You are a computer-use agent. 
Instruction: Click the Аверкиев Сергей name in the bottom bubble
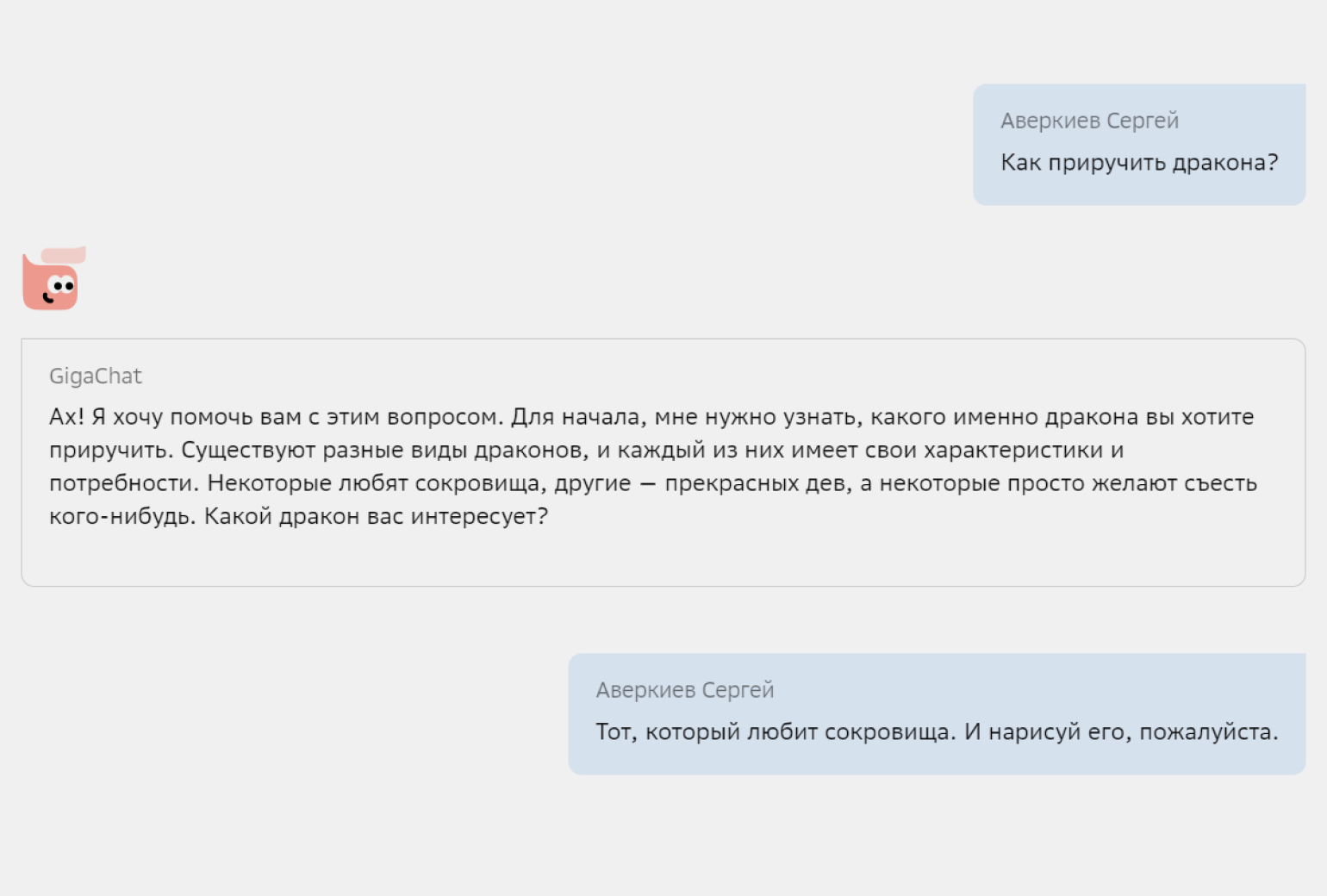pos(684,690)
